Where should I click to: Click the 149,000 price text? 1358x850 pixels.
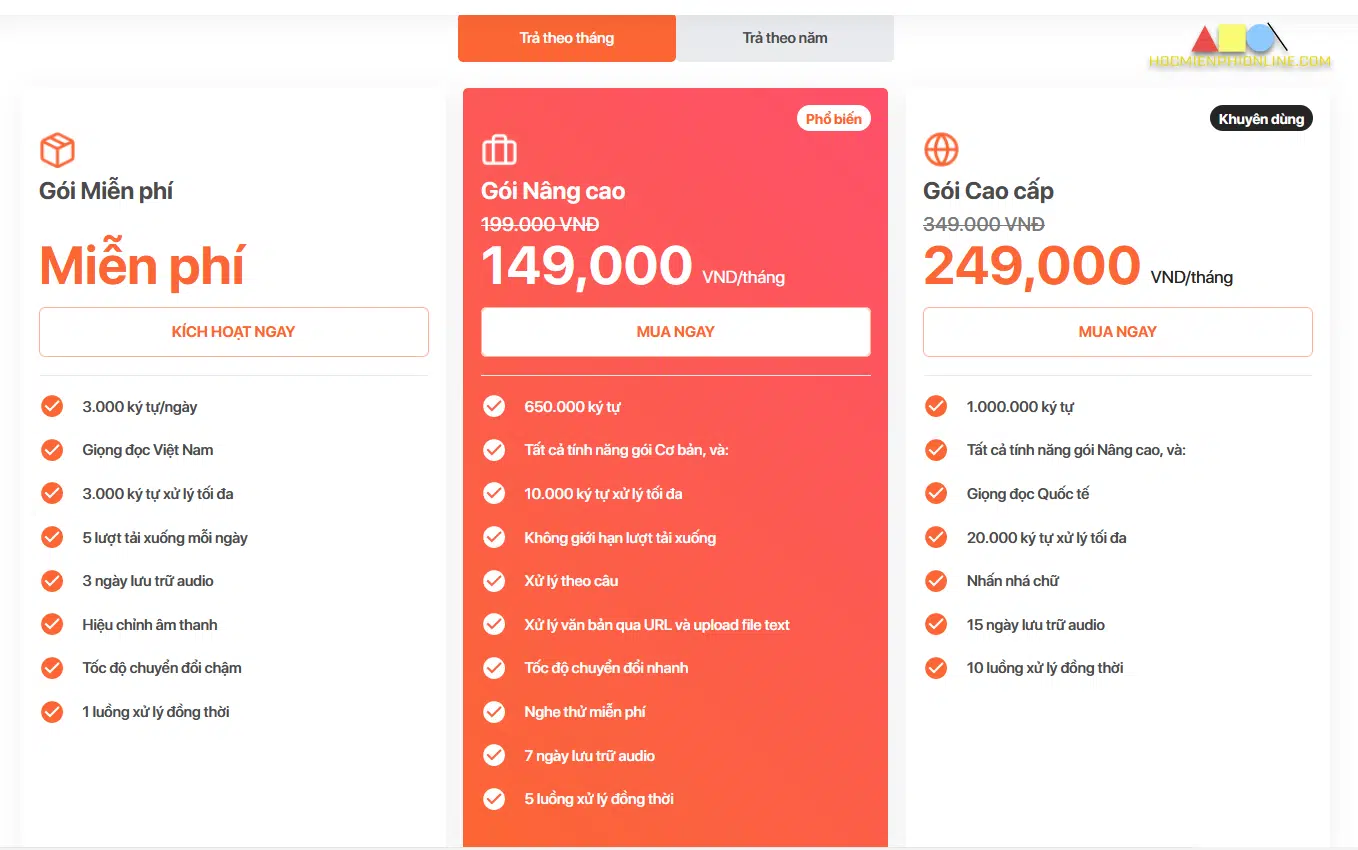(587, 266)
